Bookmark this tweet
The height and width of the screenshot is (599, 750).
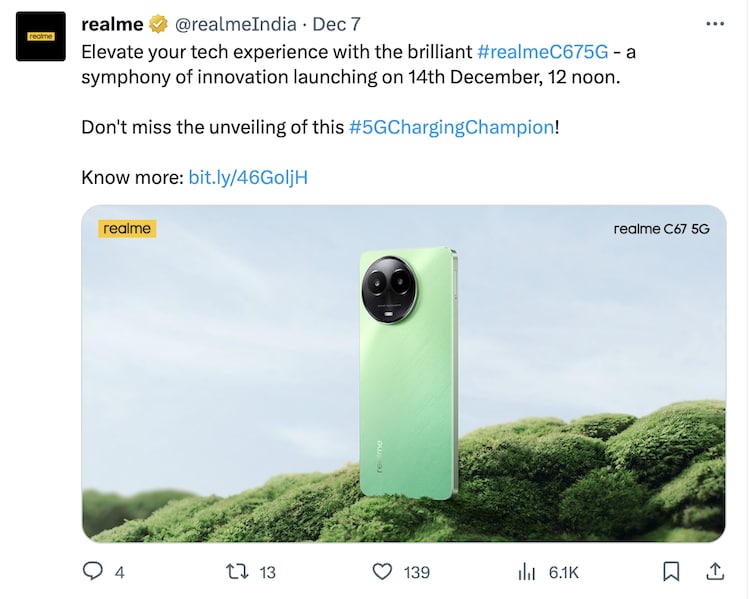pos(671,572)
